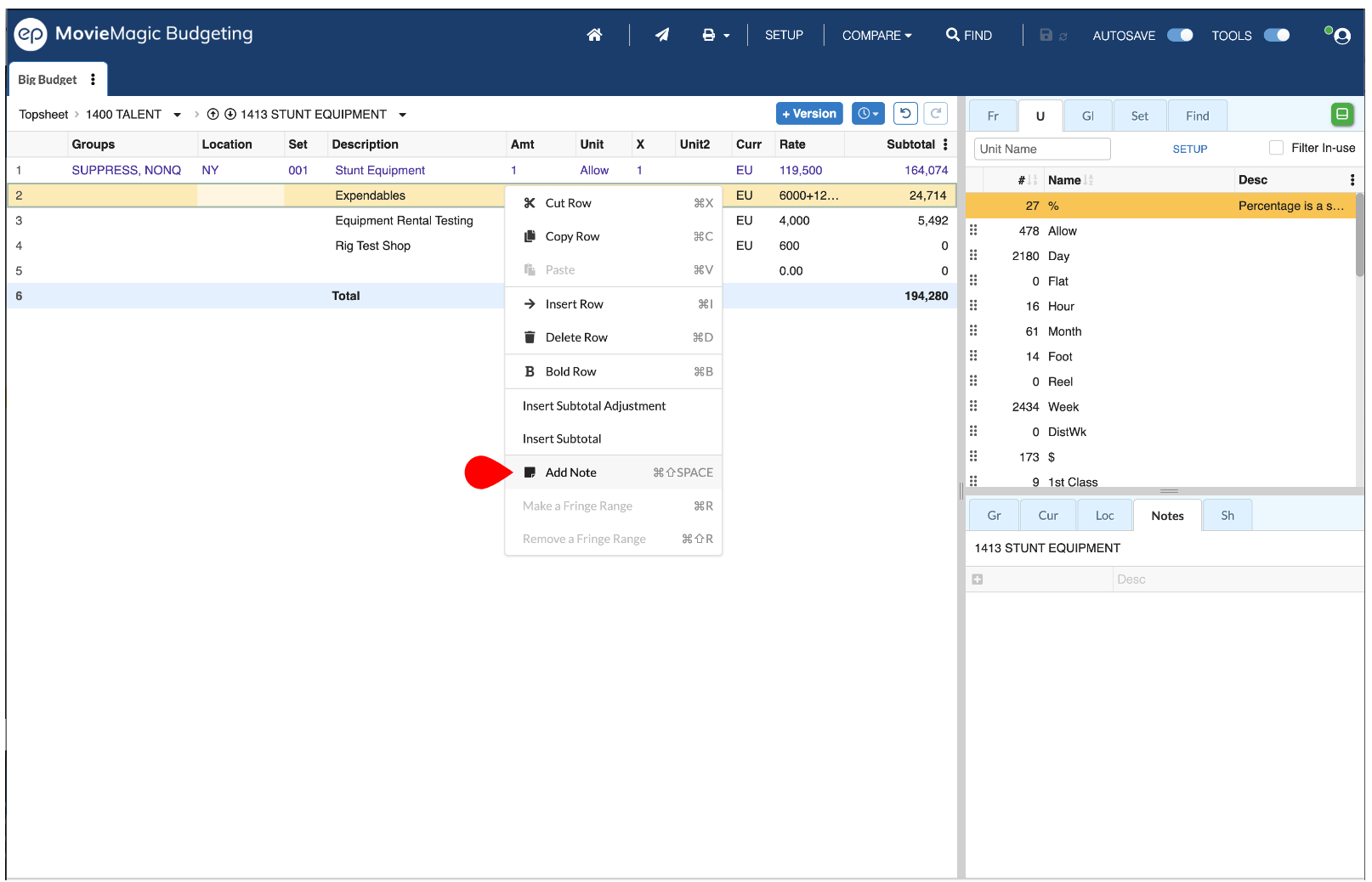The height and width of the screenshot is (882, 1372).
Task: Switch to the Fr tab
Action: 993,116
